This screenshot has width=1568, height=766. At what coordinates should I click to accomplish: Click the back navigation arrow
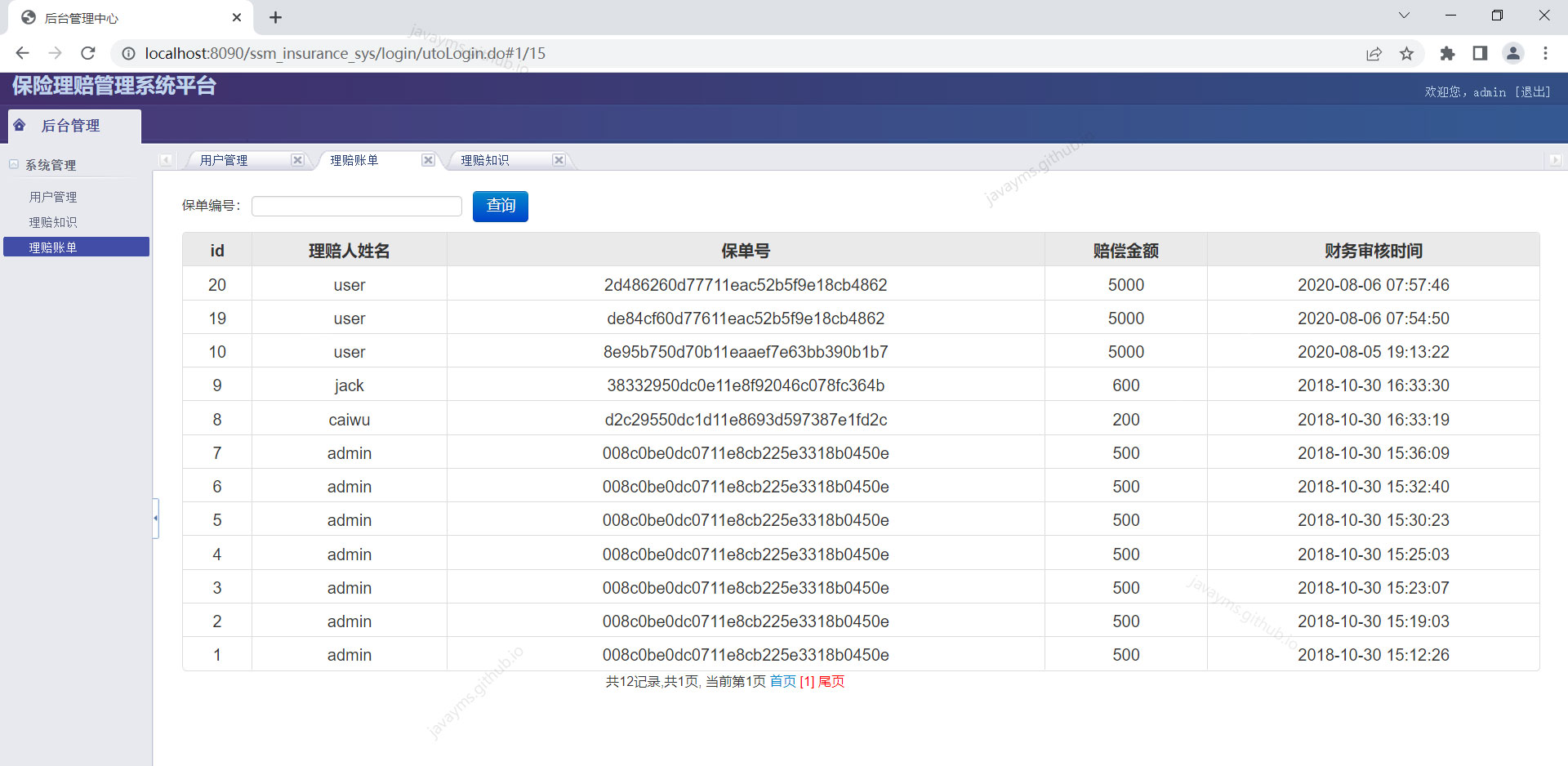pos(22,53)
